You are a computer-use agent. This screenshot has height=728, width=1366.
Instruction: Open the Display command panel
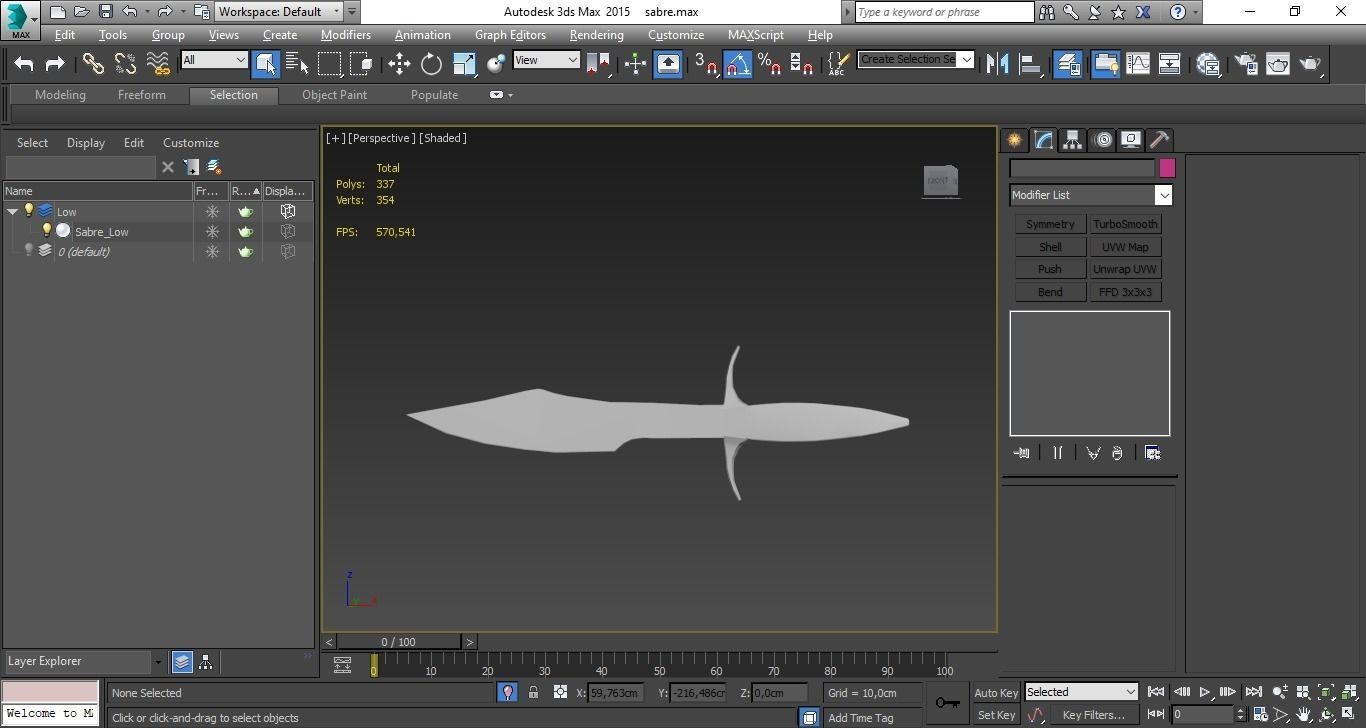pyautogui.click(x=1131, y=140)
